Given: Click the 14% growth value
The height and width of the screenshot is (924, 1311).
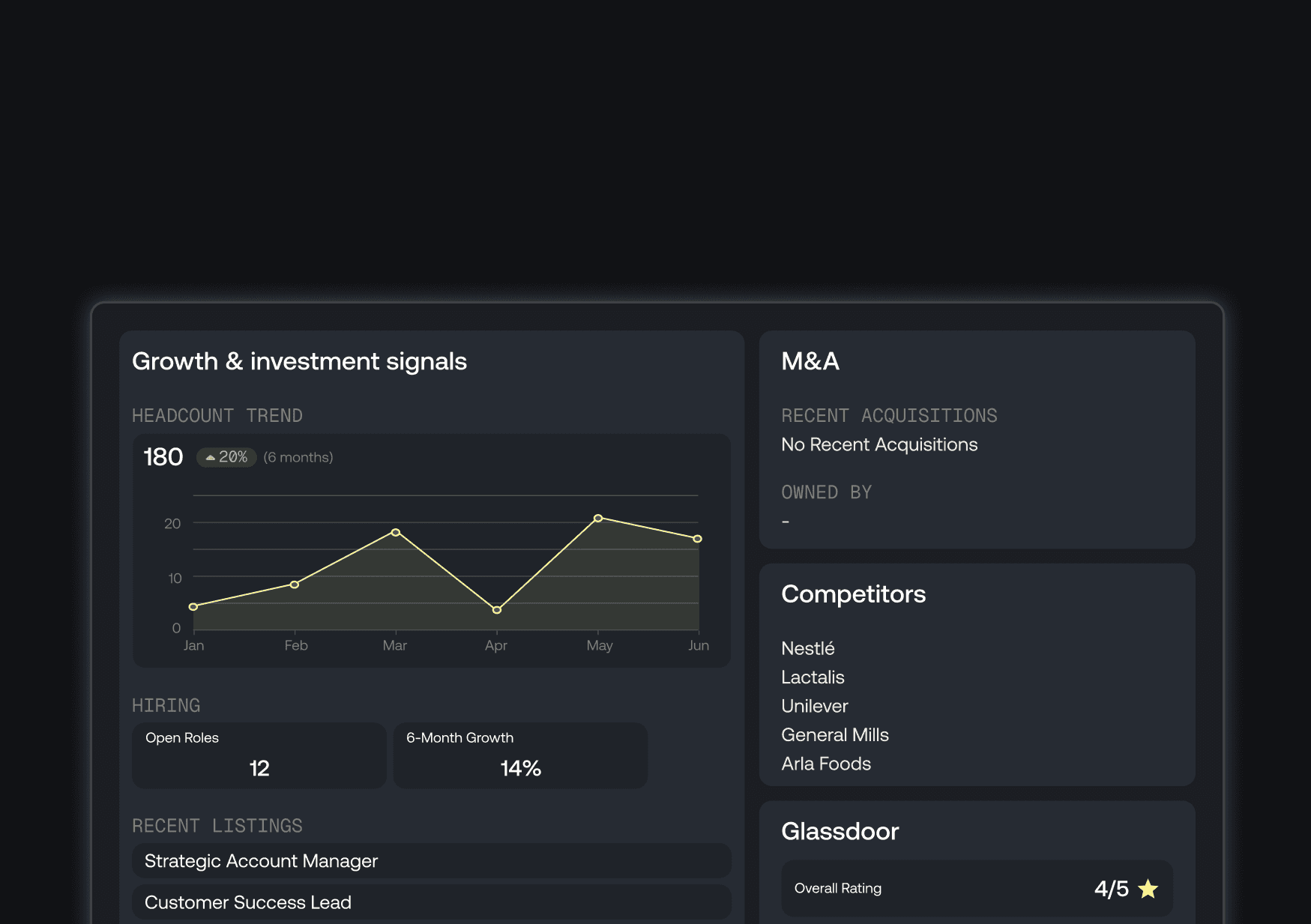Looking at the screenshot, I should point(520,768).
